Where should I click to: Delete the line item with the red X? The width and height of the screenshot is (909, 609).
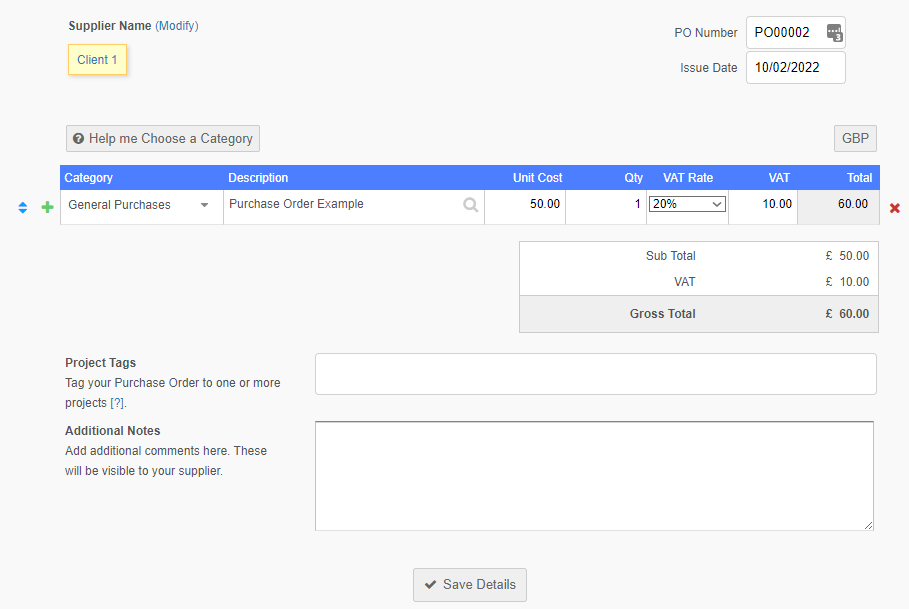pos(894,208)
